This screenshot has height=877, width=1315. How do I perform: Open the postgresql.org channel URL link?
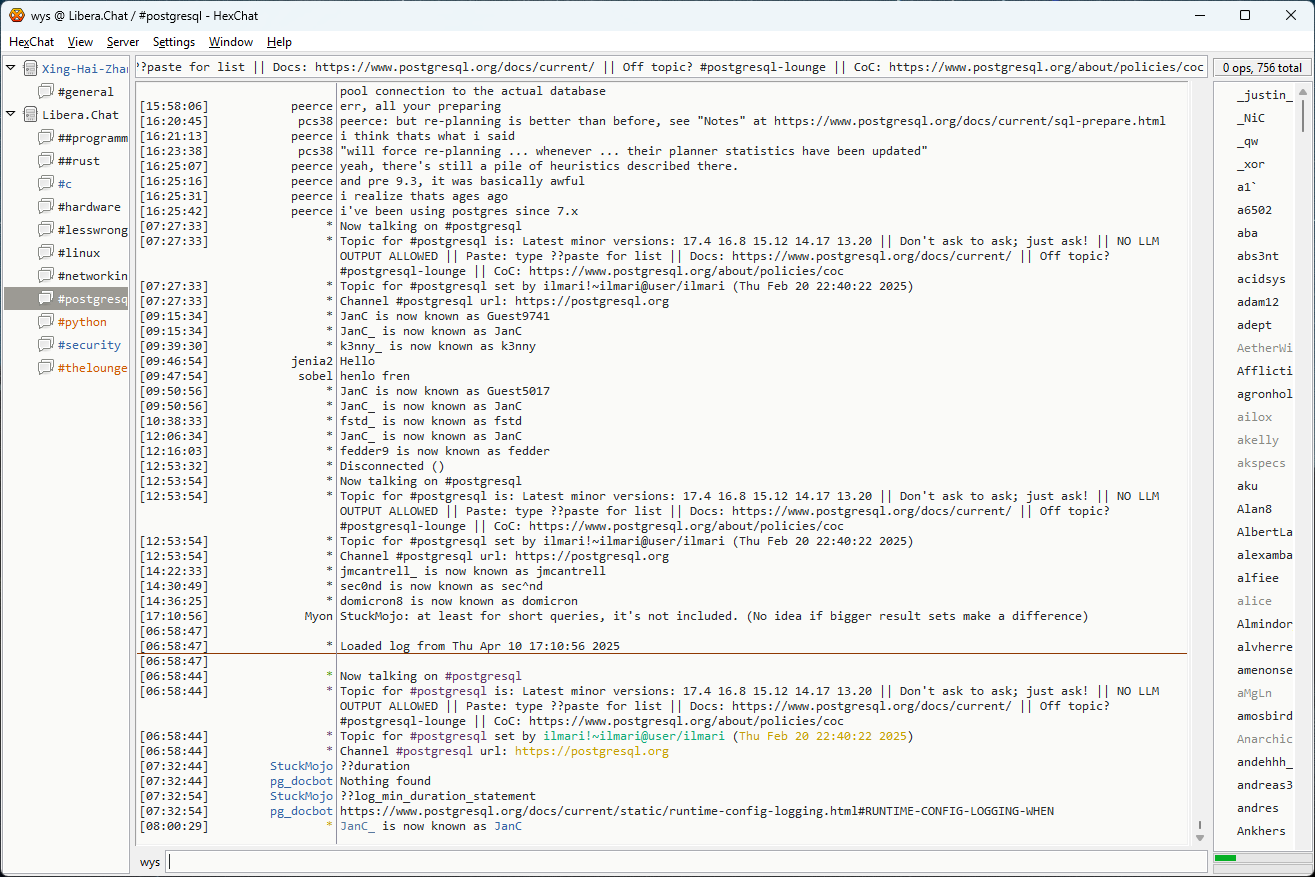click(591, 751)
